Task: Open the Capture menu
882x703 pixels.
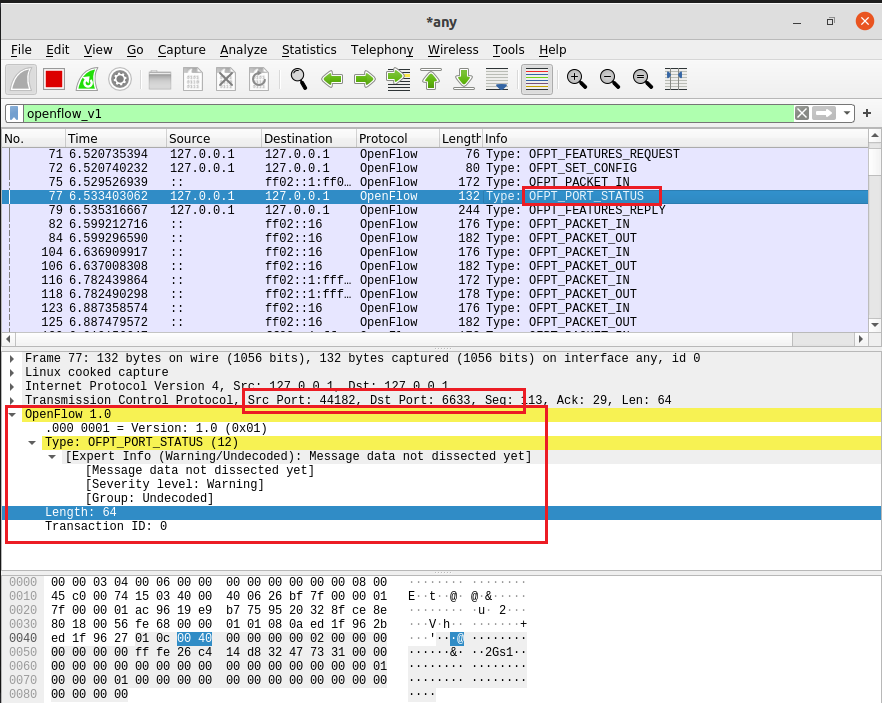Action: (181, 50)
